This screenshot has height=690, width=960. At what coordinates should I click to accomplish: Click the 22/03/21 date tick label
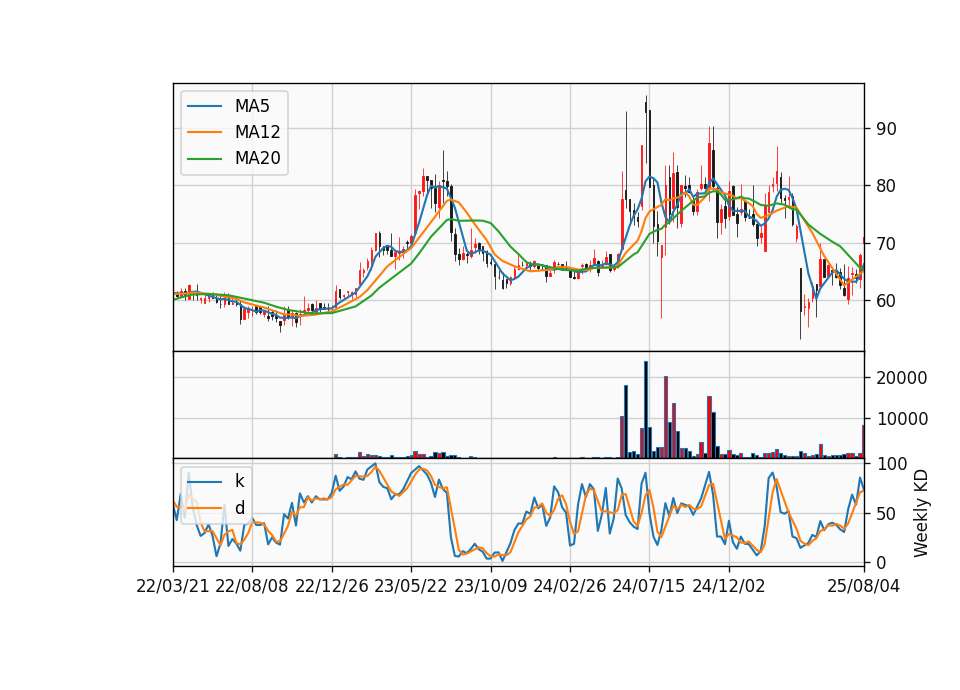pyautogui.click(x=173, y=586)
